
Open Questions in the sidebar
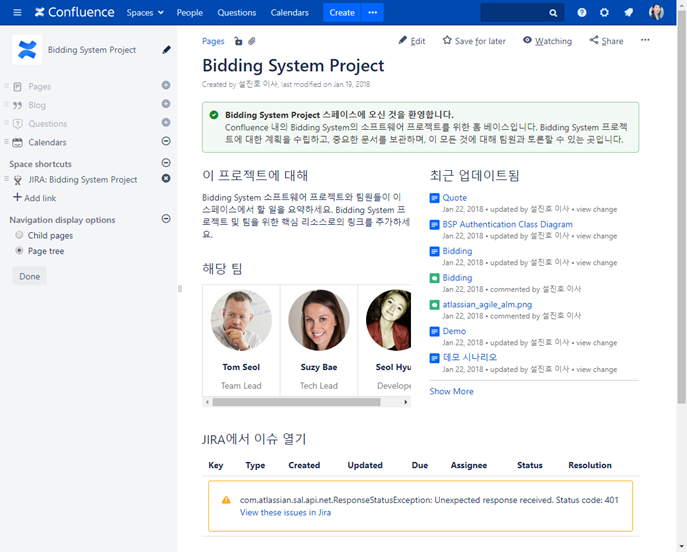tap(48, 124)
